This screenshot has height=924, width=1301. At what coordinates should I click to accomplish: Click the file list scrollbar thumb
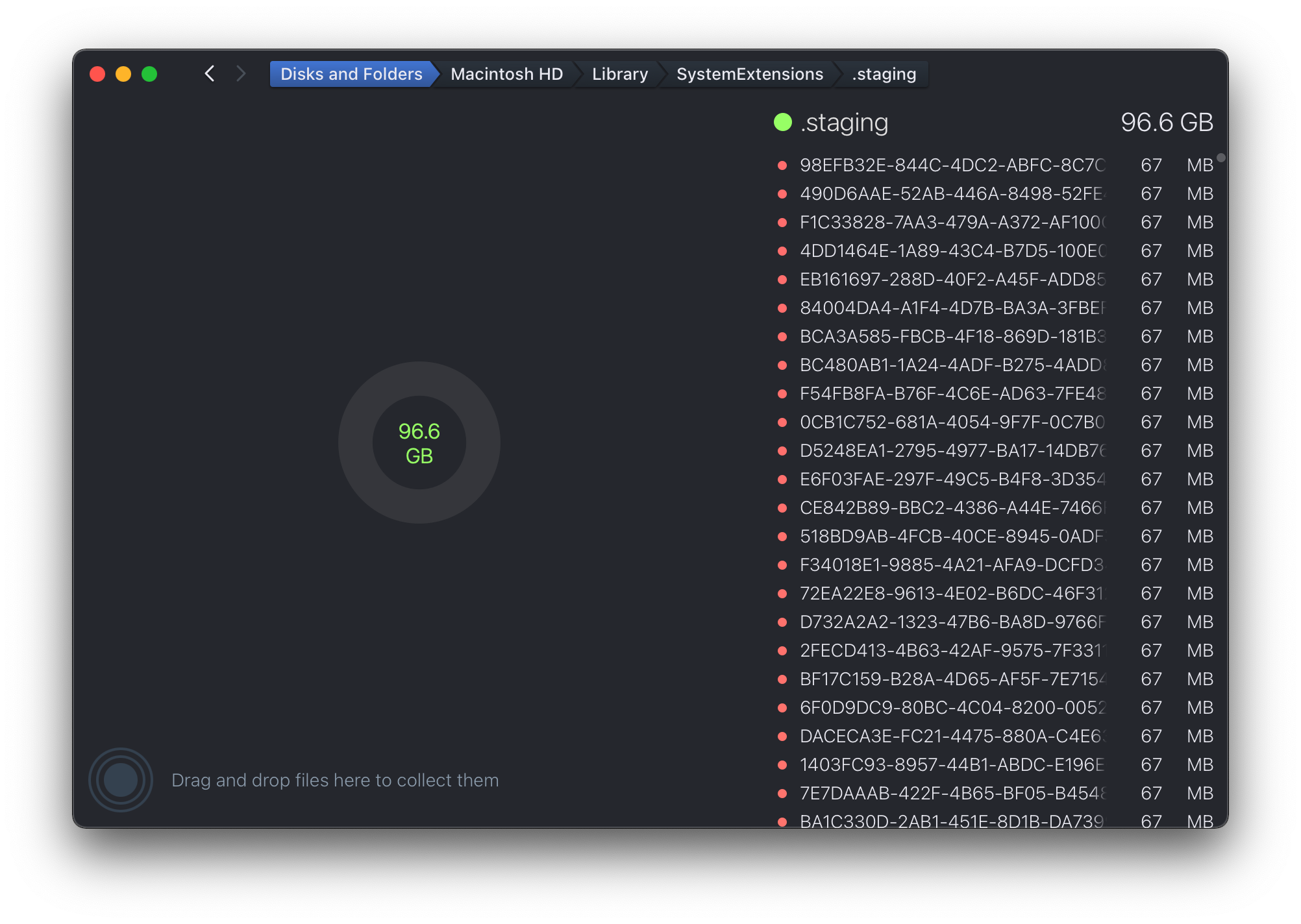click(1221, 158)
